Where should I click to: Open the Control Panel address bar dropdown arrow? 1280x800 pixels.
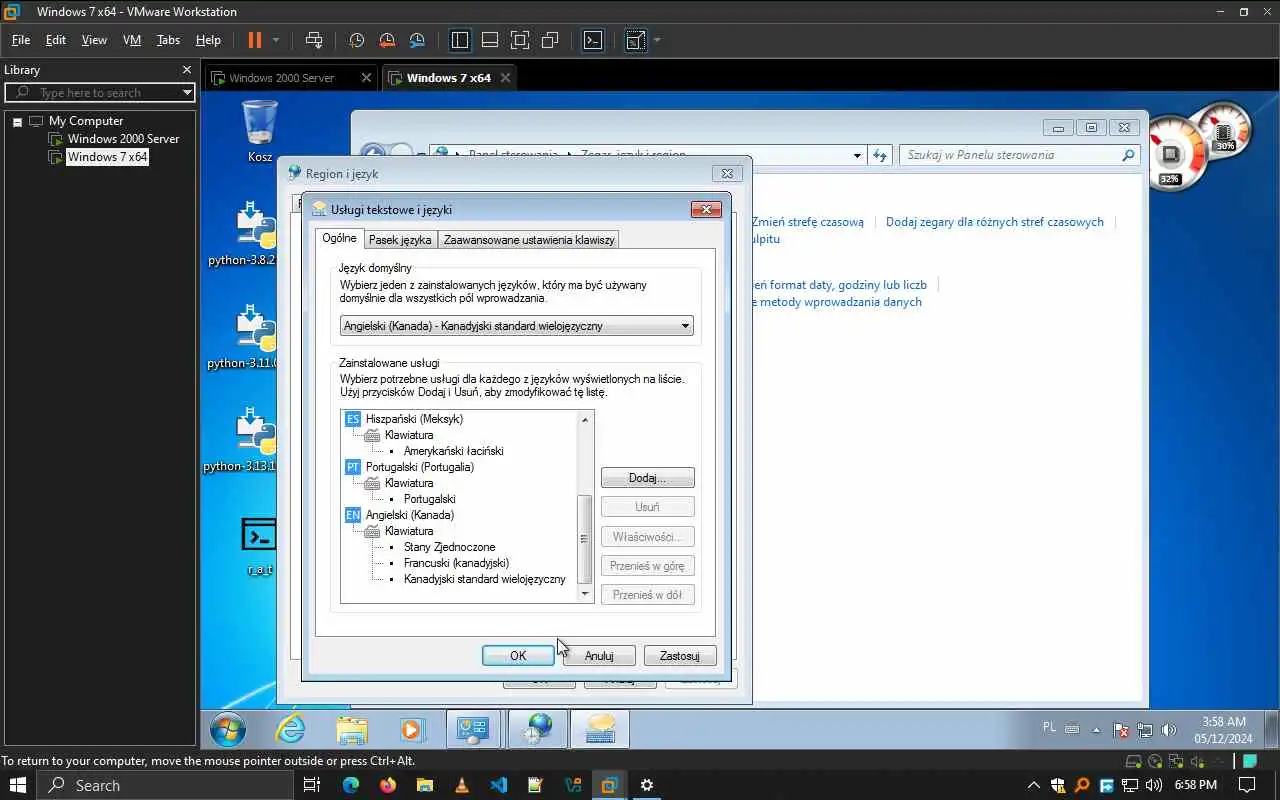857,155
